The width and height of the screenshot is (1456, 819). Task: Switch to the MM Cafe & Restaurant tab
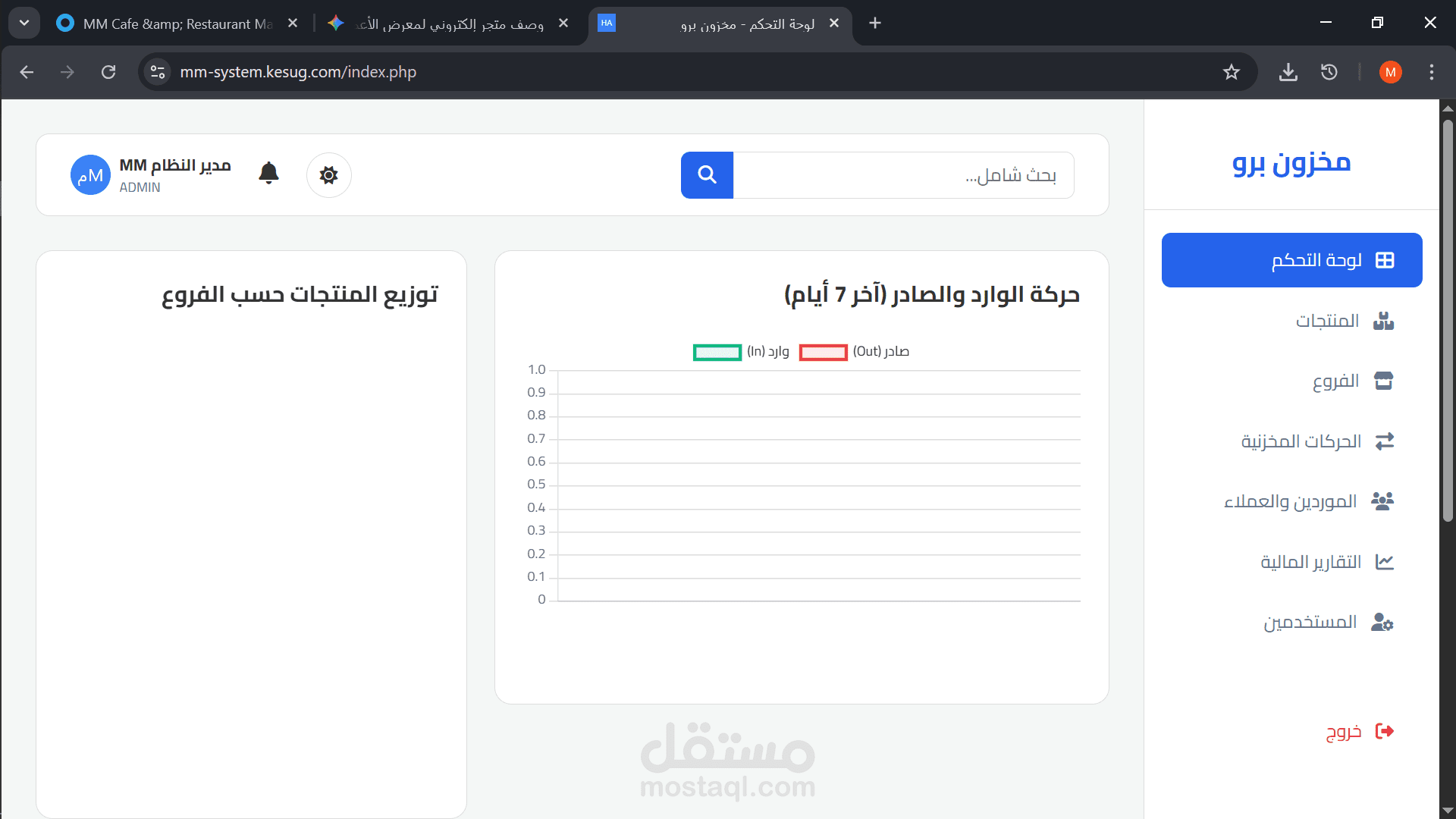[176, 24]
